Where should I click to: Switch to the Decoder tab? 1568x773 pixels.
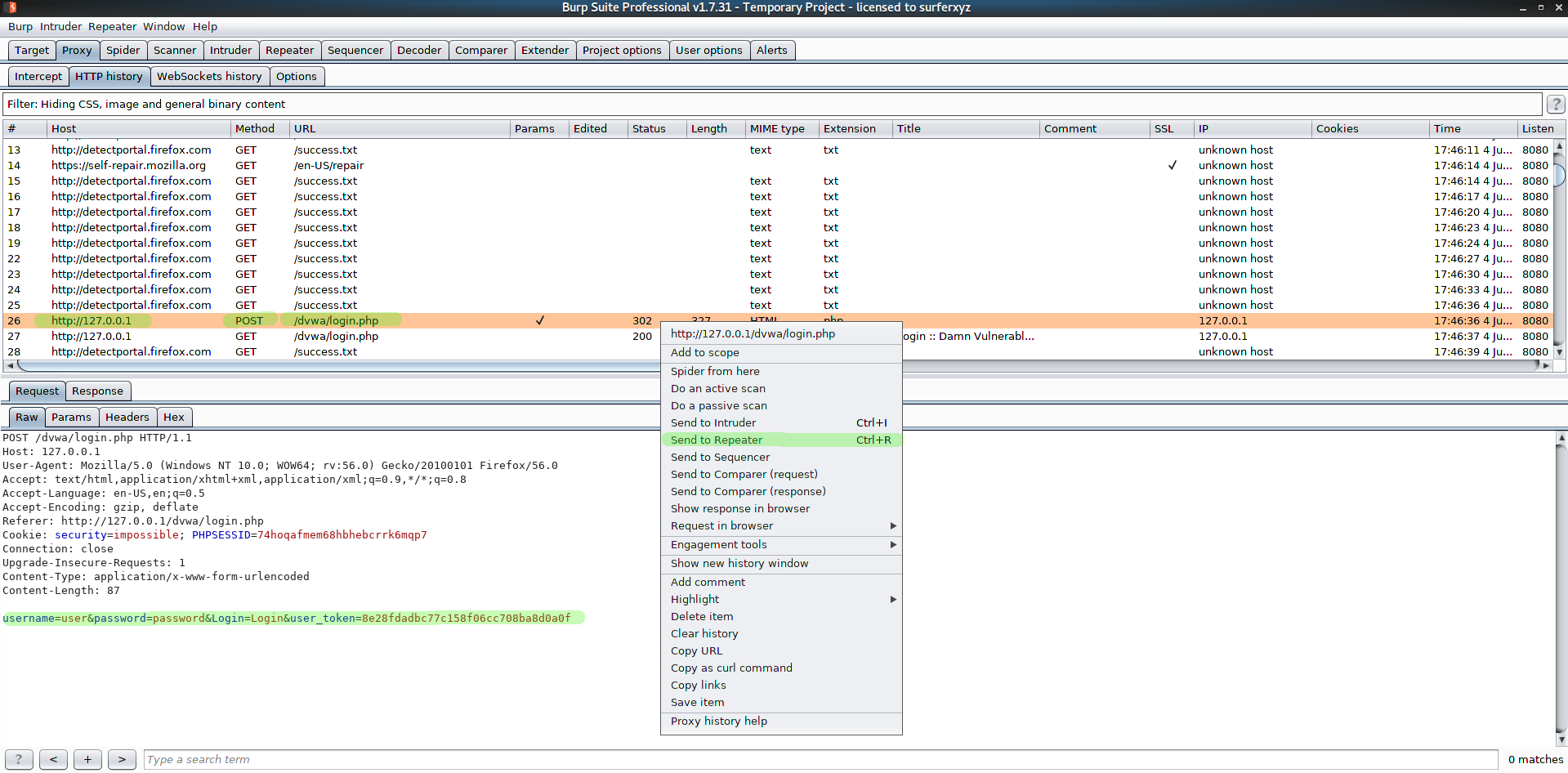tap(419, 50)
